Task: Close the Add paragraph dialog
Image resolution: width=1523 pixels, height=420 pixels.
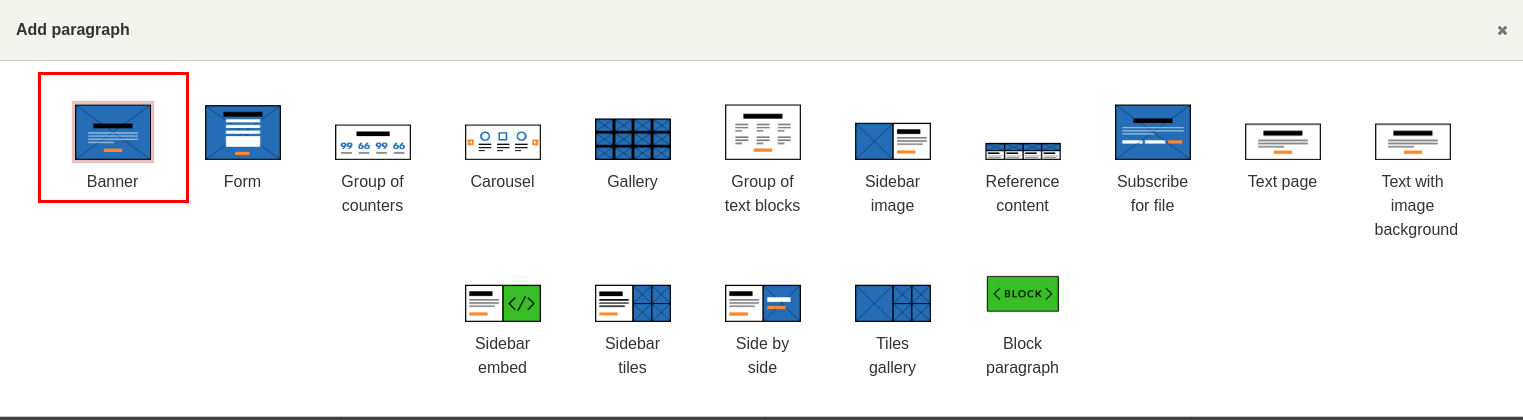Action: tap(1502, 31)
